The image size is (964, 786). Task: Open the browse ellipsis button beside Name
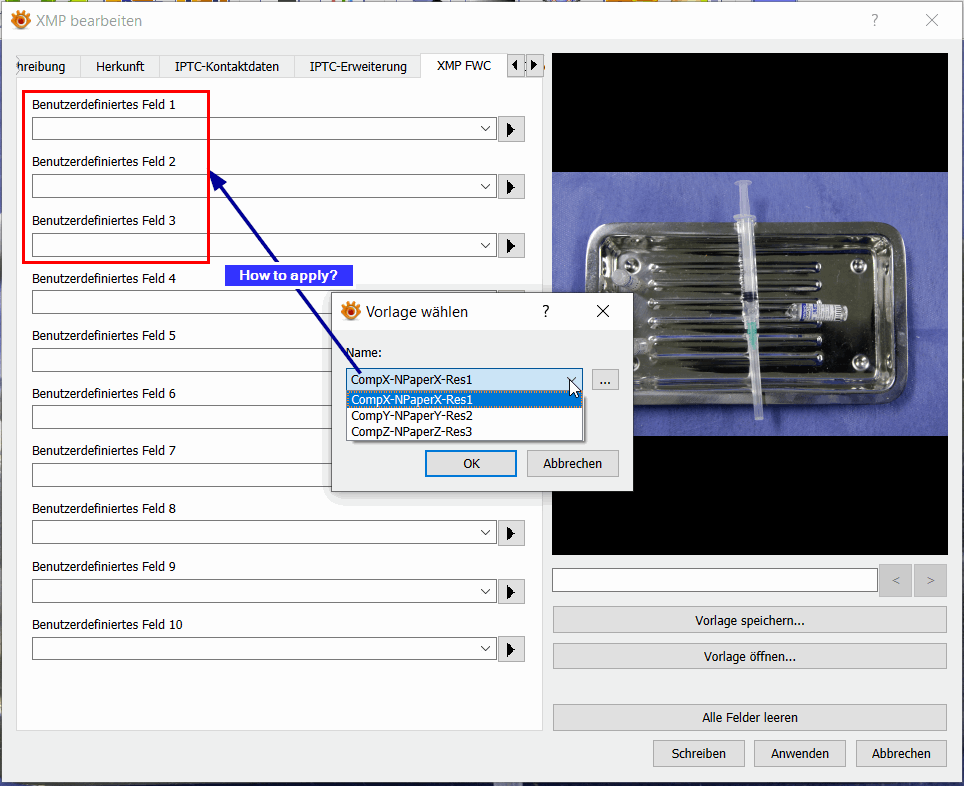pyautogui.click(x=605, y=380)
